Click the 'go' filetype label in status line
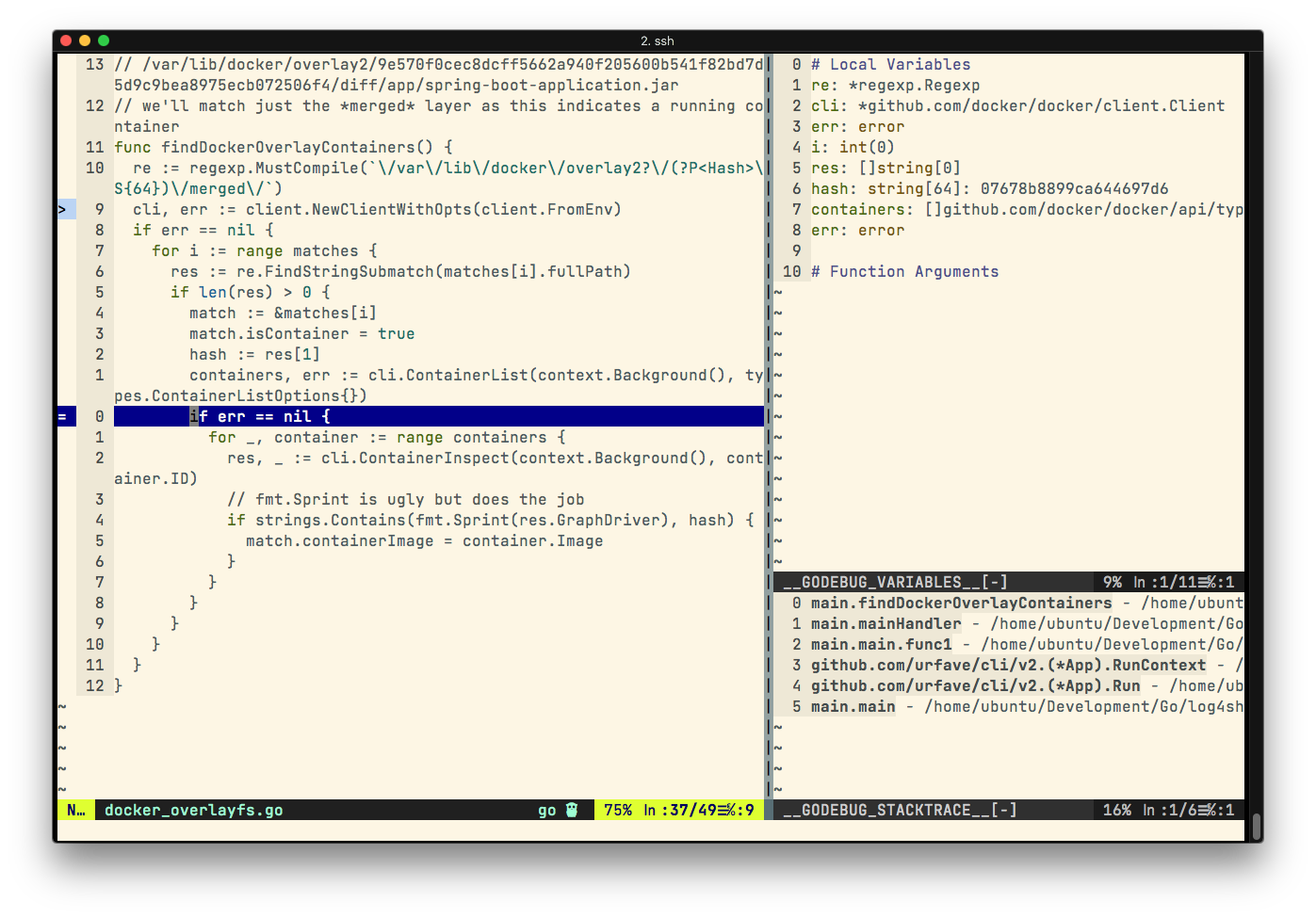The image size is (1316, 918). pos(547,810)
